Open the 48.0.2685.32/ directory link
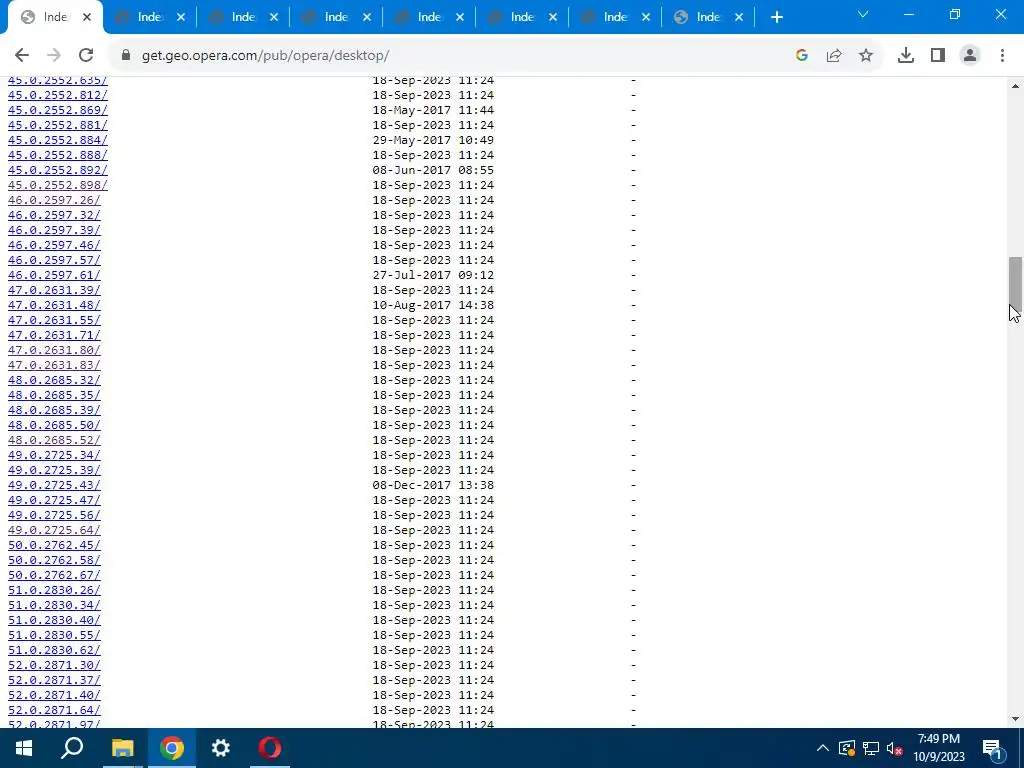This screenshot has width=1024, height=768. tap(54, 381)
